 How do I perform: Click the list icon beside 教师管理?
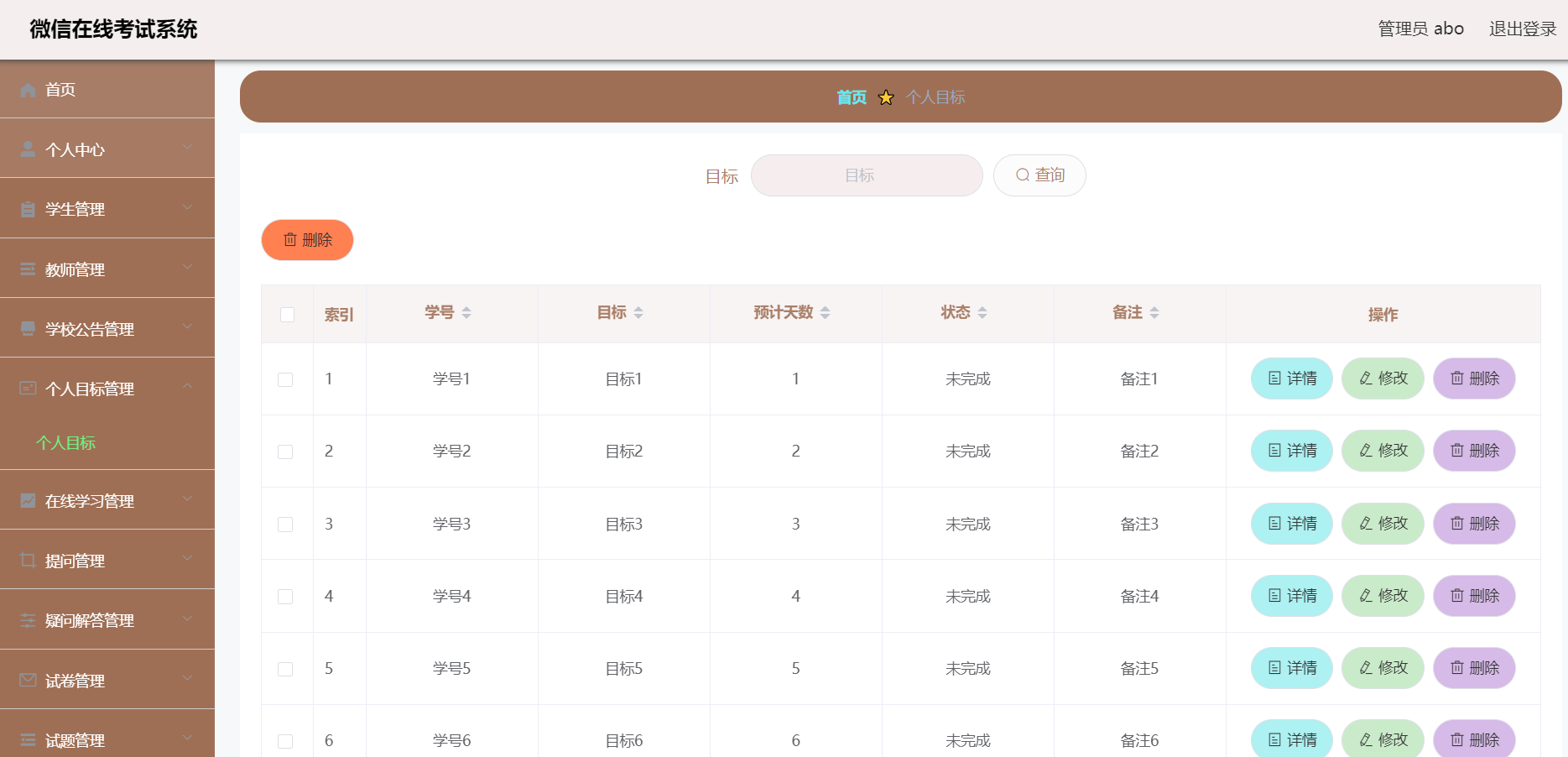click(28, 269)
